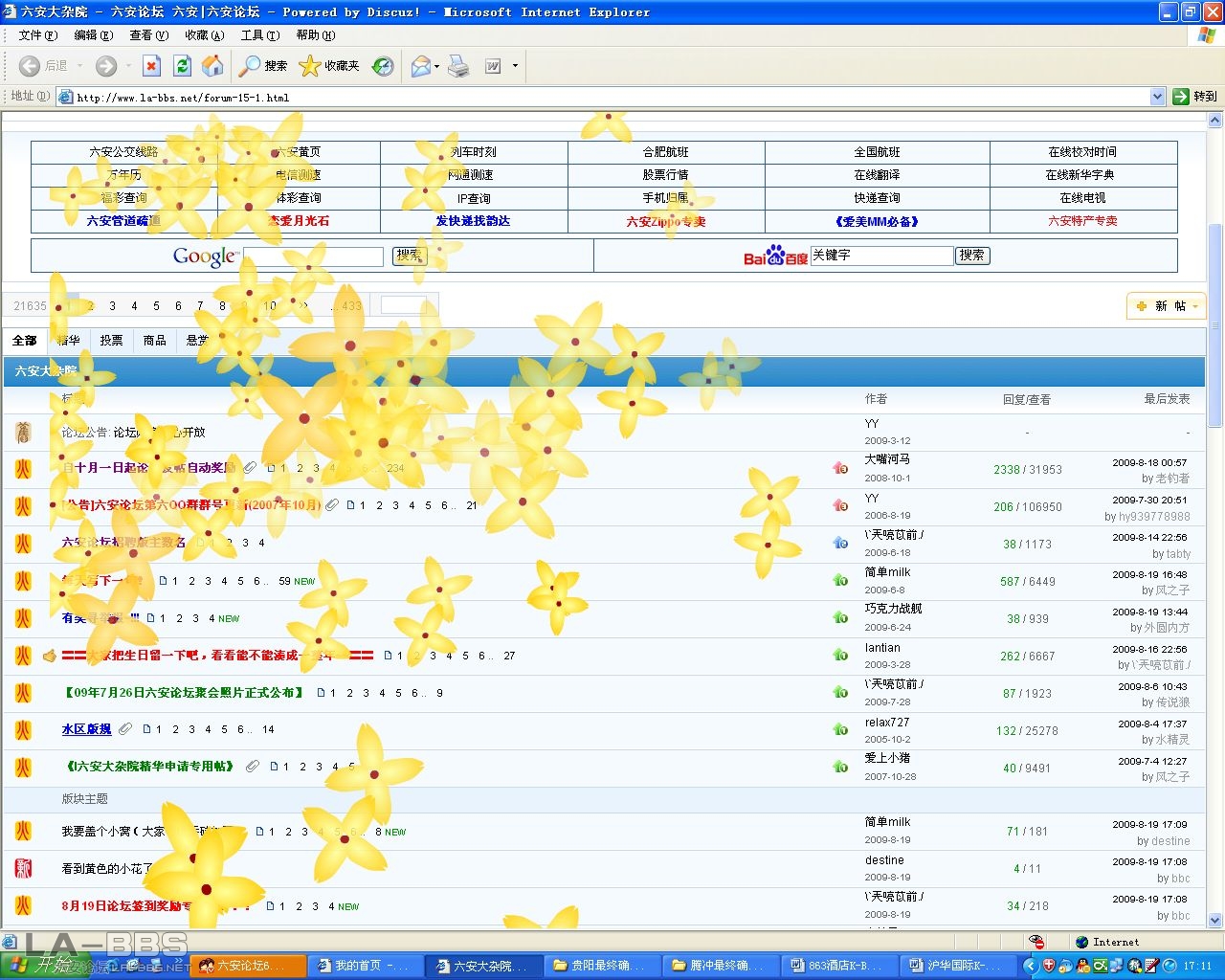Click the Baidu 搜索 button
Image resolution: width=1225 pixels, height=980 pixels.
[x=972, y=256]
